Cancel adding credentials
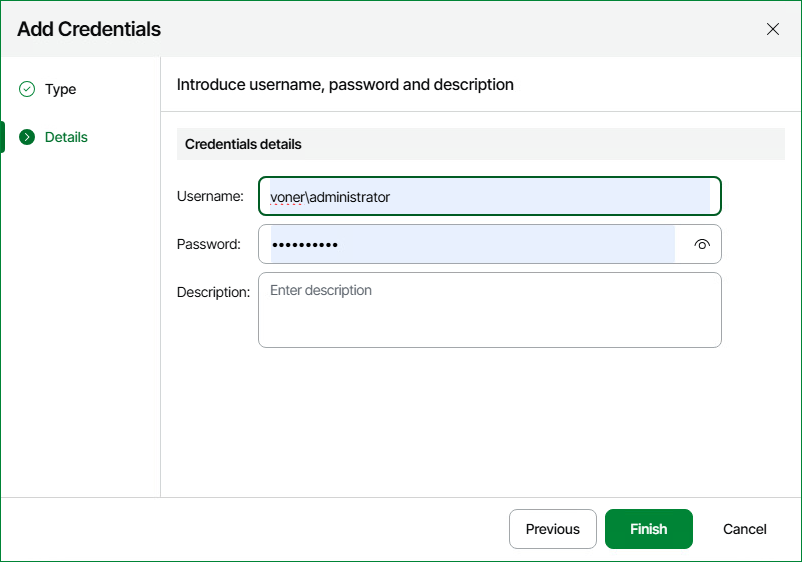 tap(744, 529)
